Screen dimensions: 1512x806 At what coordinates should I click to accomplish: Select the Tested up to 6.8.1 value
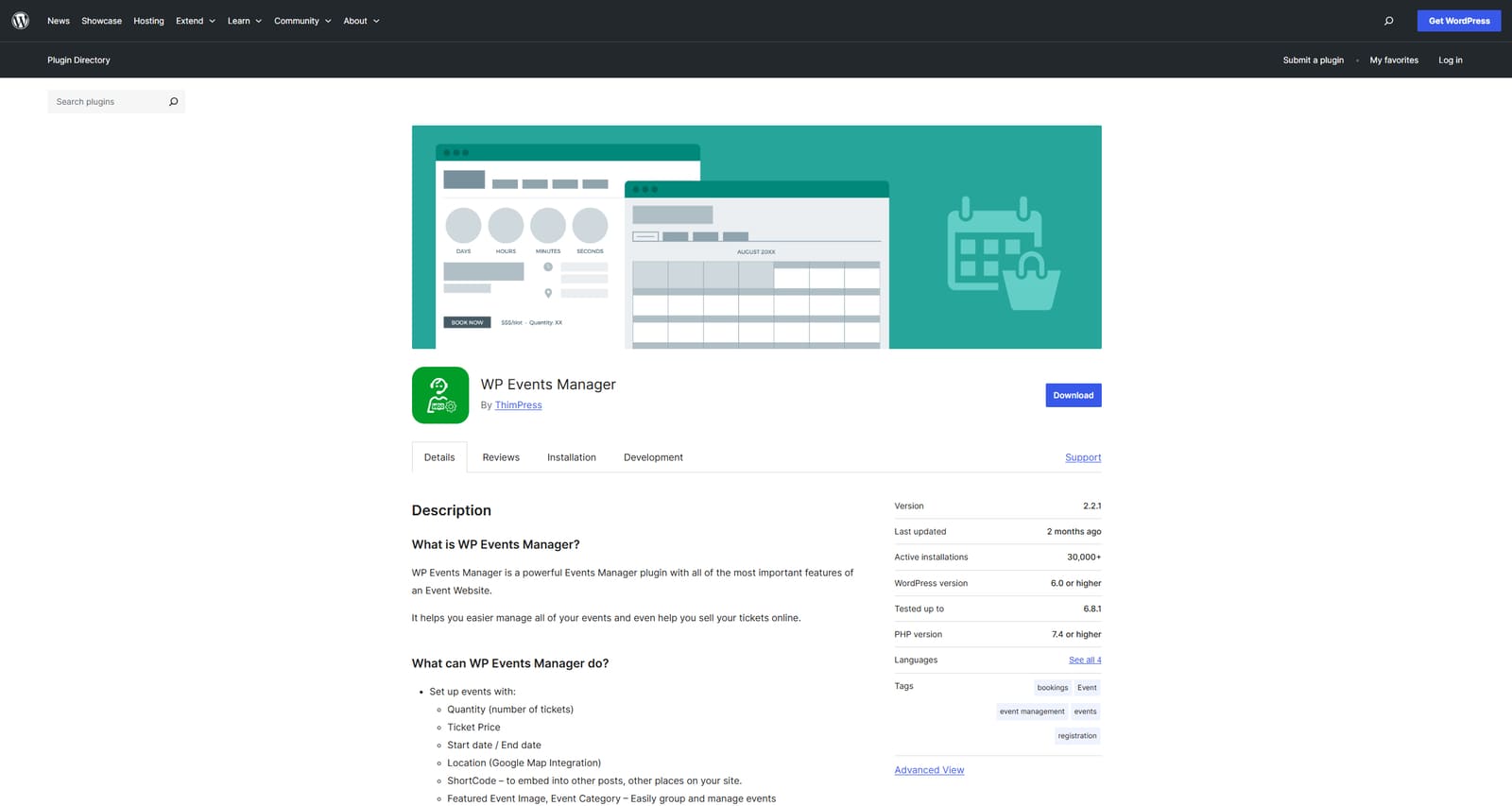(x=1091, y=609)
